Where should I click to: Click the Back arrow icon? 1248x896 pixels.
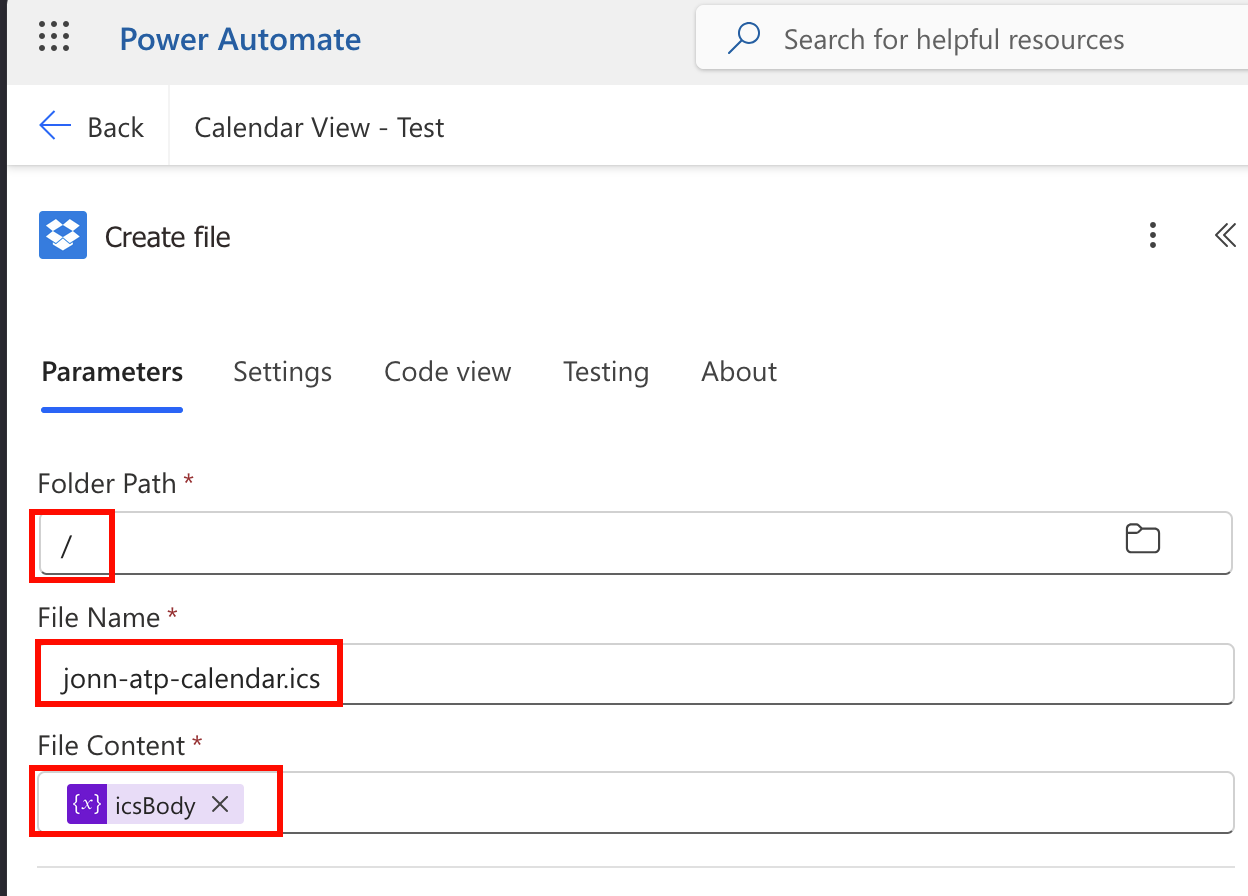coord(55,126)
